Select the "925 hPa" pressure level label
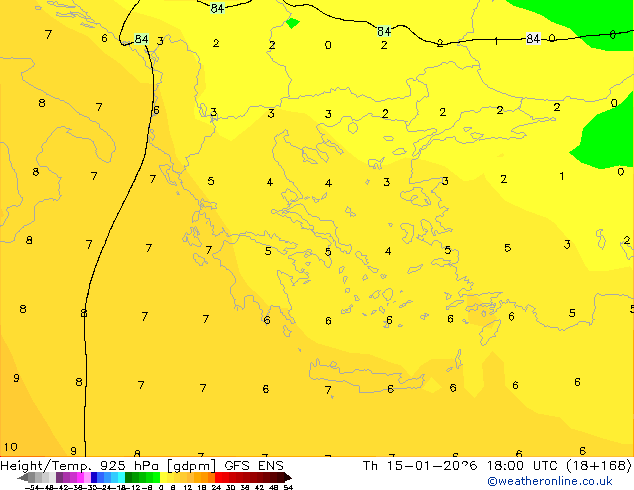Viewport: 634px width, 490px height. coord(129,466)
